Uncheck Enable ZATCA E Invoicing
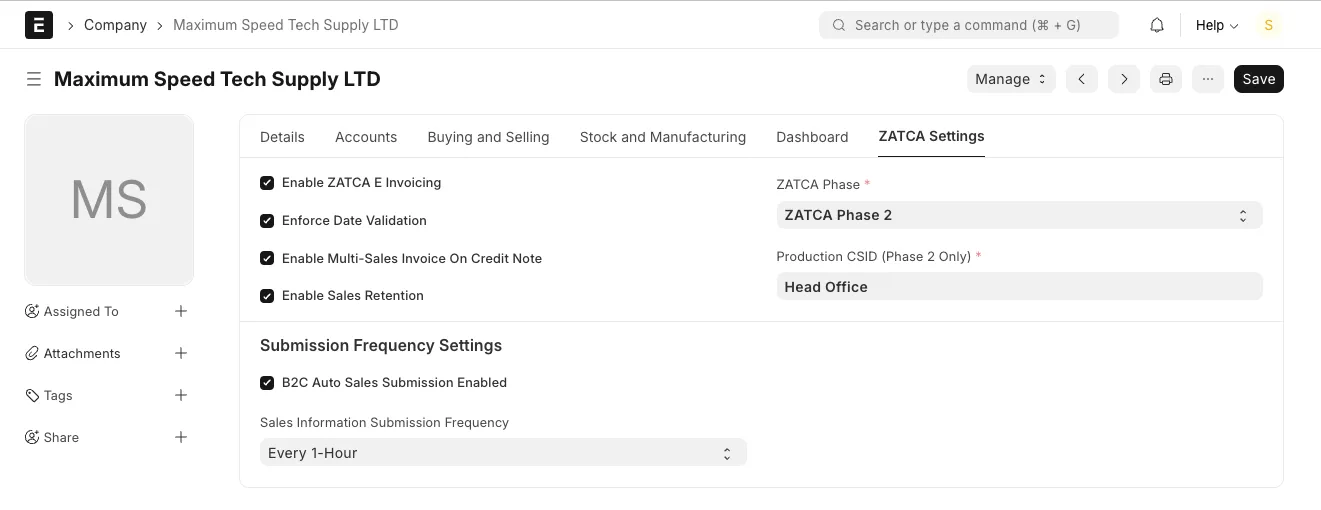The height and width of the screenshot is (510, 1321). tap(267, 183)
